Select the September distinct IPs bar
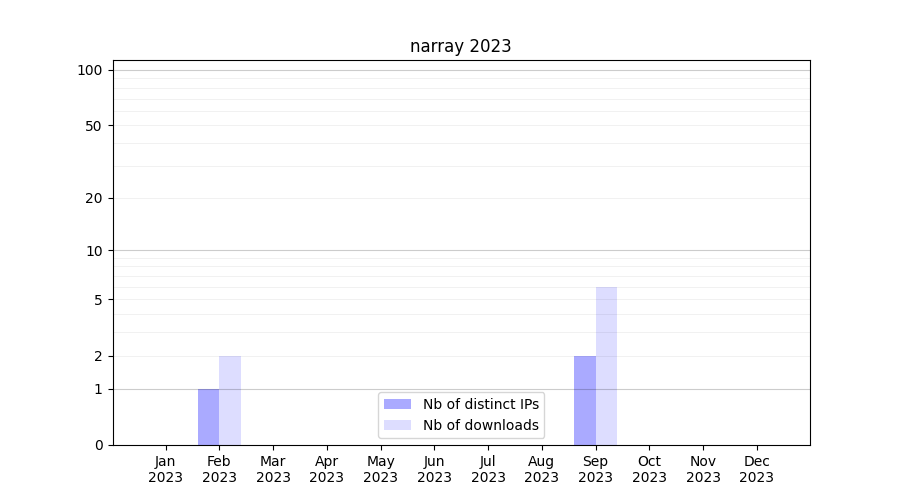The image size is (900, 500). 584,400
